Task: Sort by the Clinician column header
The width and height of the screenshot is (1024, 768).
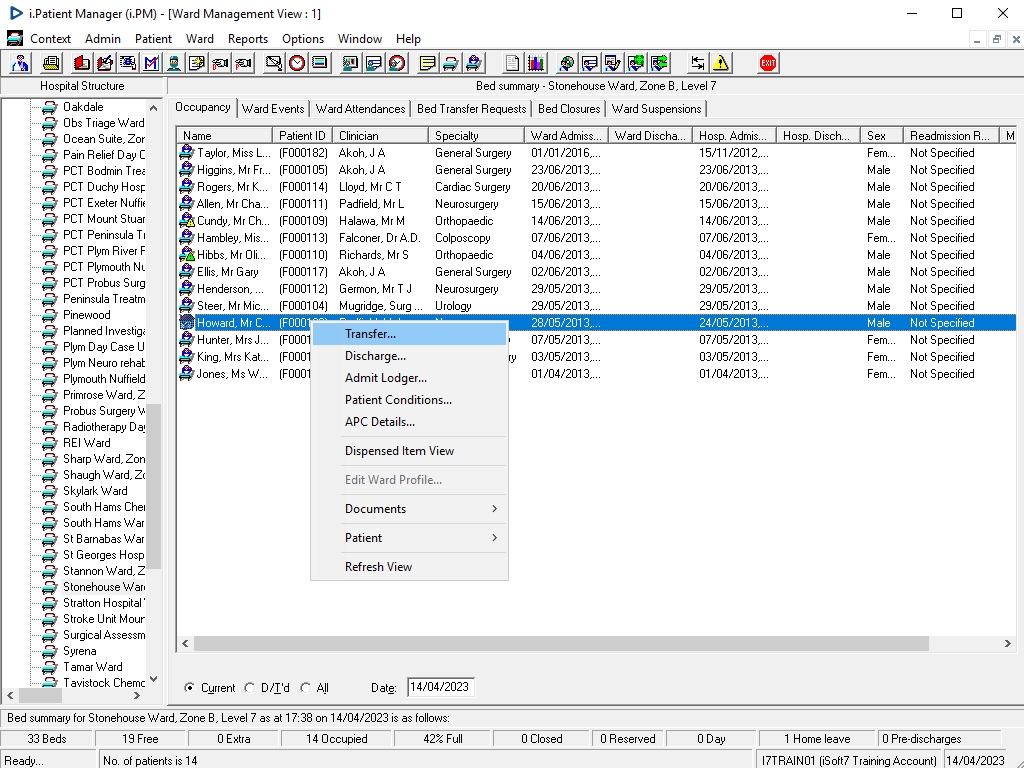Action: pos(380,136)
